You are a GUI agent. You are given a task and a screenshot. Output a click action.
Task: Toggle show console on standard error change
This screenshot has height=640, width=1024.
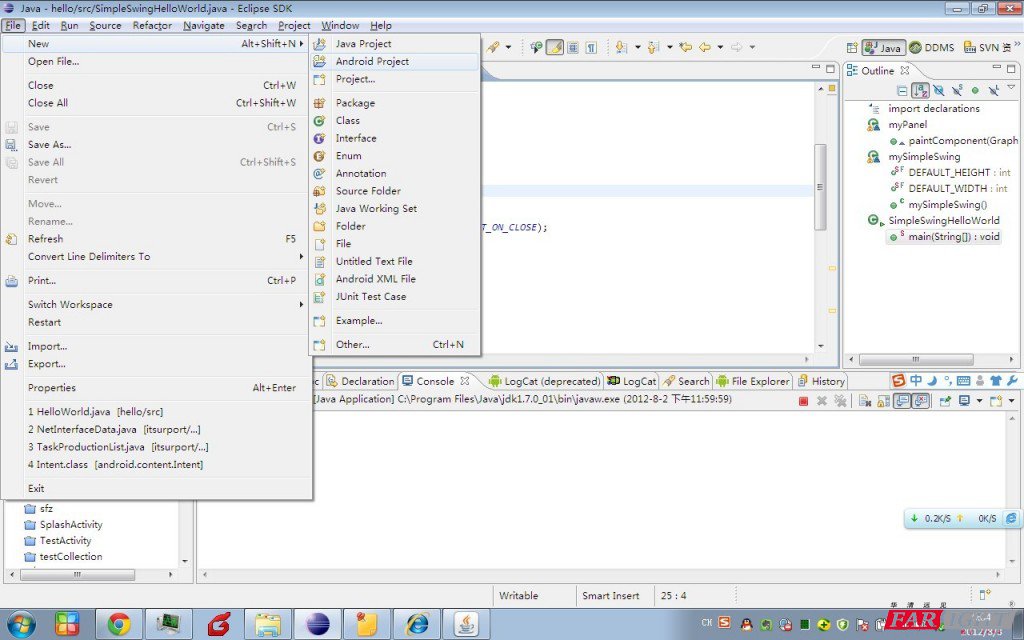click(x=921, y=401)
